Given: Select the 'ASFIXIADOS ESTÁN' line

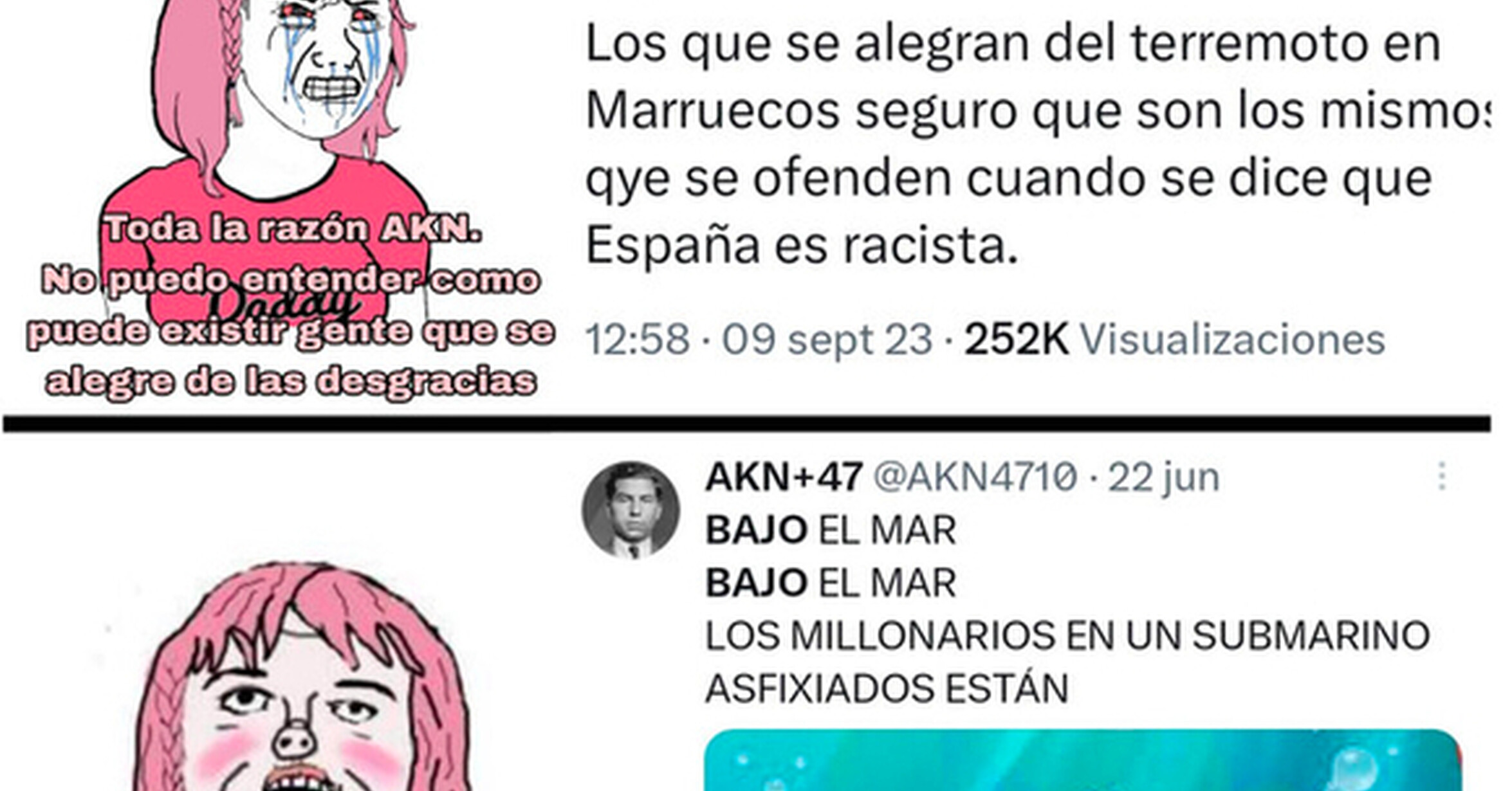Looking at the screenshot, I should point(887,687).
